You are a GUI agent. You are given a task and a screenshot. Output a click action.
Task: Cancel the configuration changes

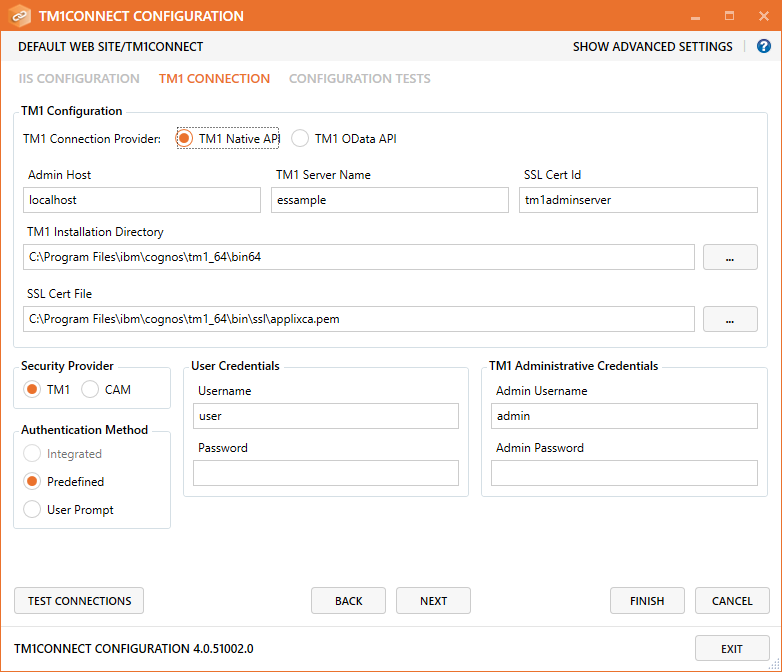732,601
